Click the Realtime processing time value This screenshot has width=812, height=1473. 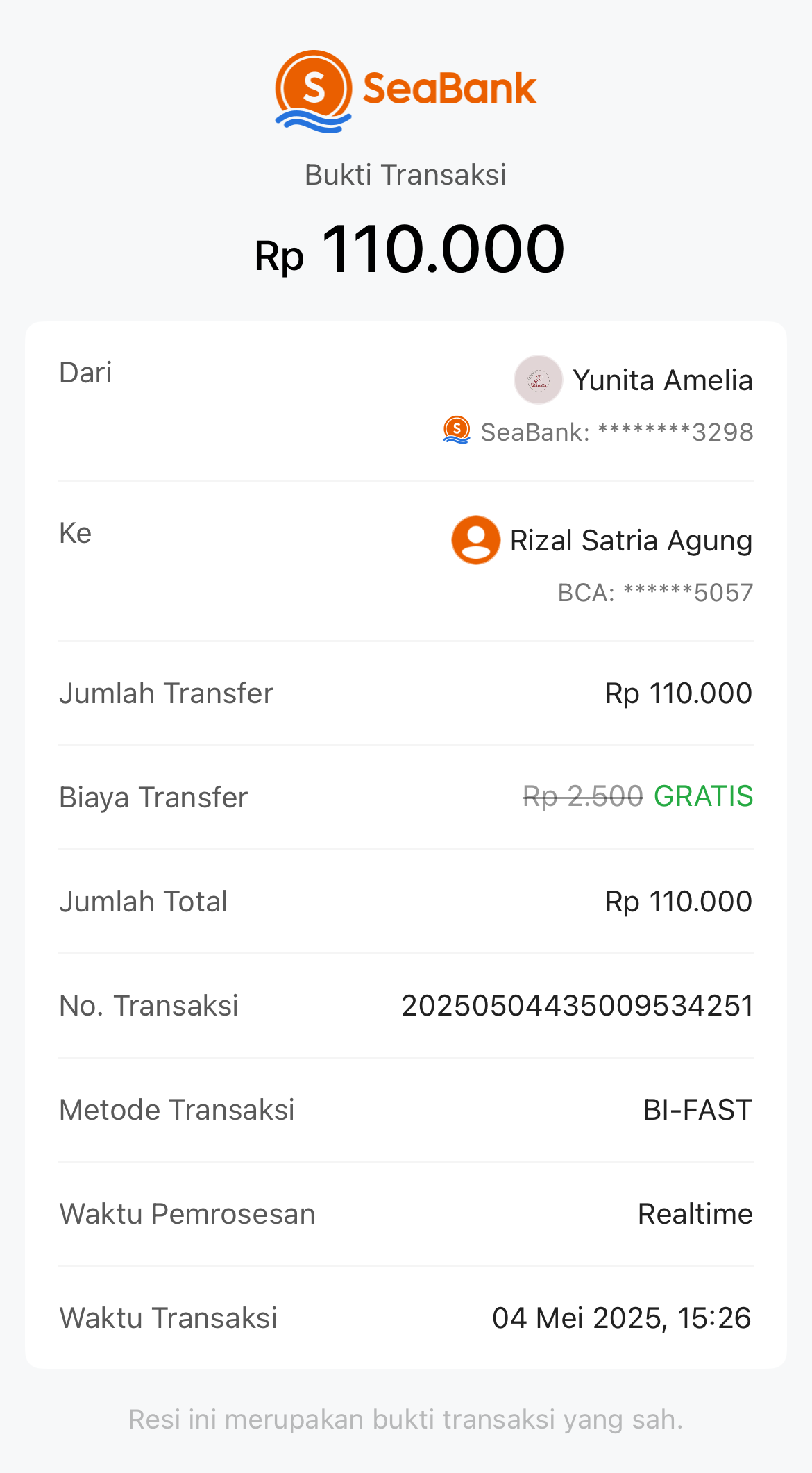click(x=695, y=1214)
